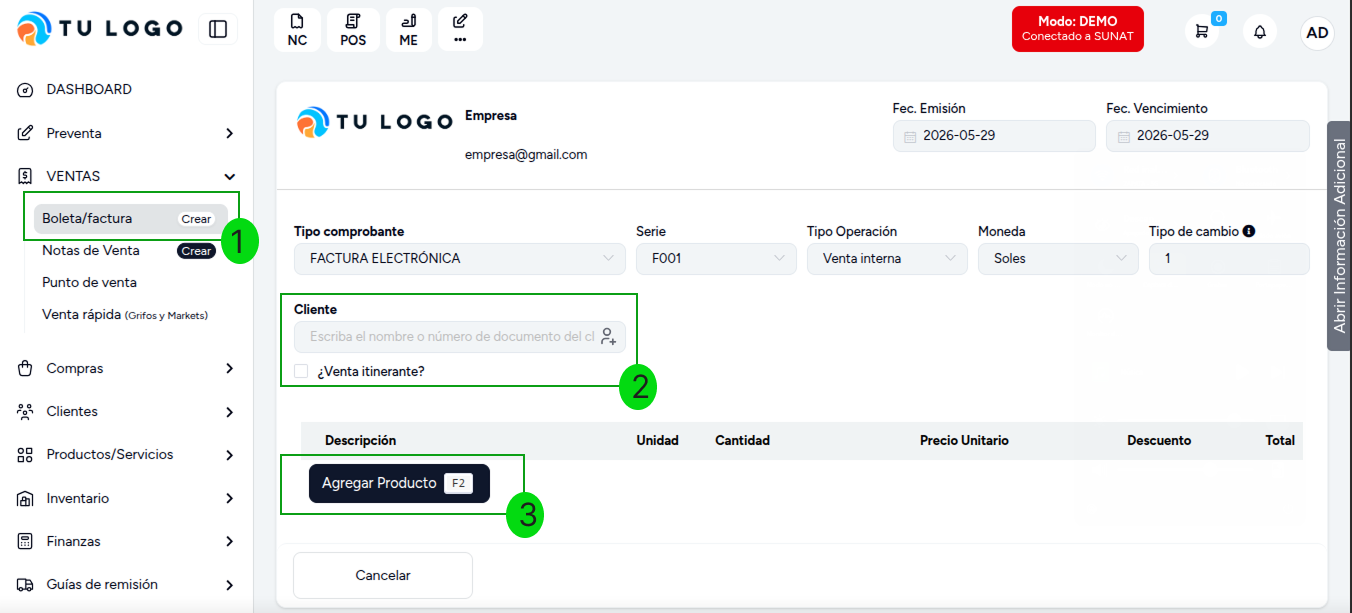Focus the Cliente search field

(x=445, y=337)
